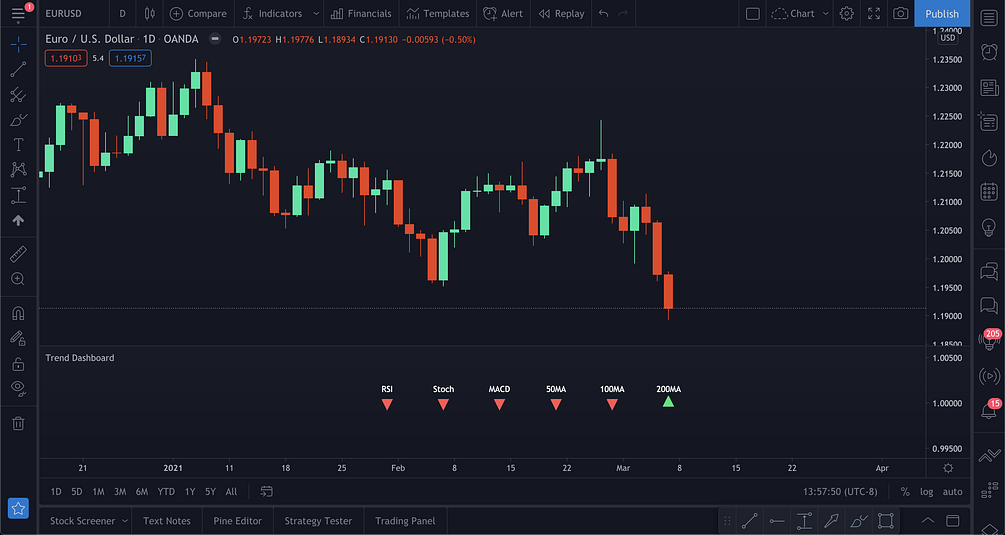
Task: Click the trash icon to remove drawings
Action: (x=18, y=423)
